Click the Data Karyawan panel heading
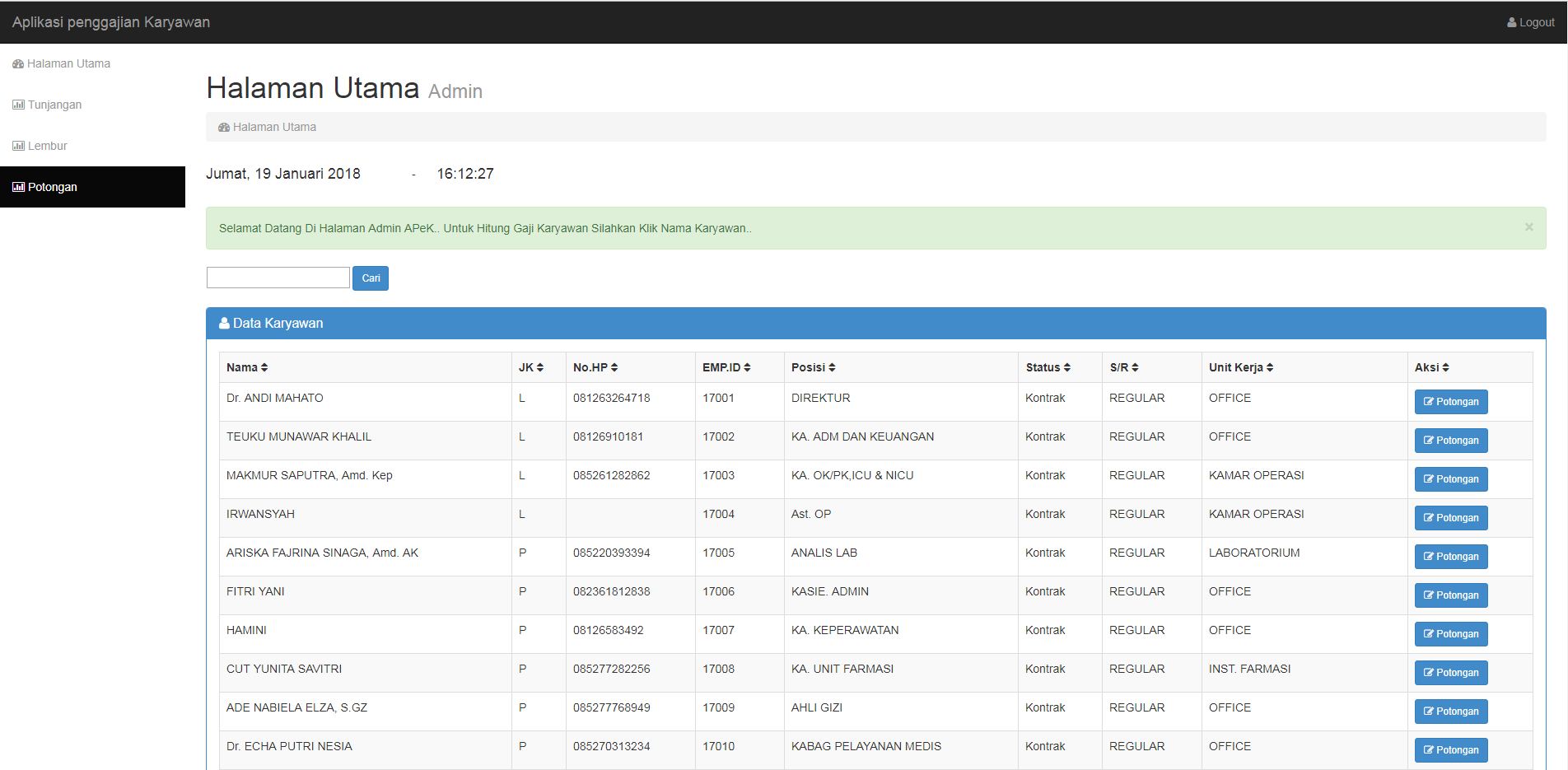This screenshot has height=770, width=1568. click(875, 323)
